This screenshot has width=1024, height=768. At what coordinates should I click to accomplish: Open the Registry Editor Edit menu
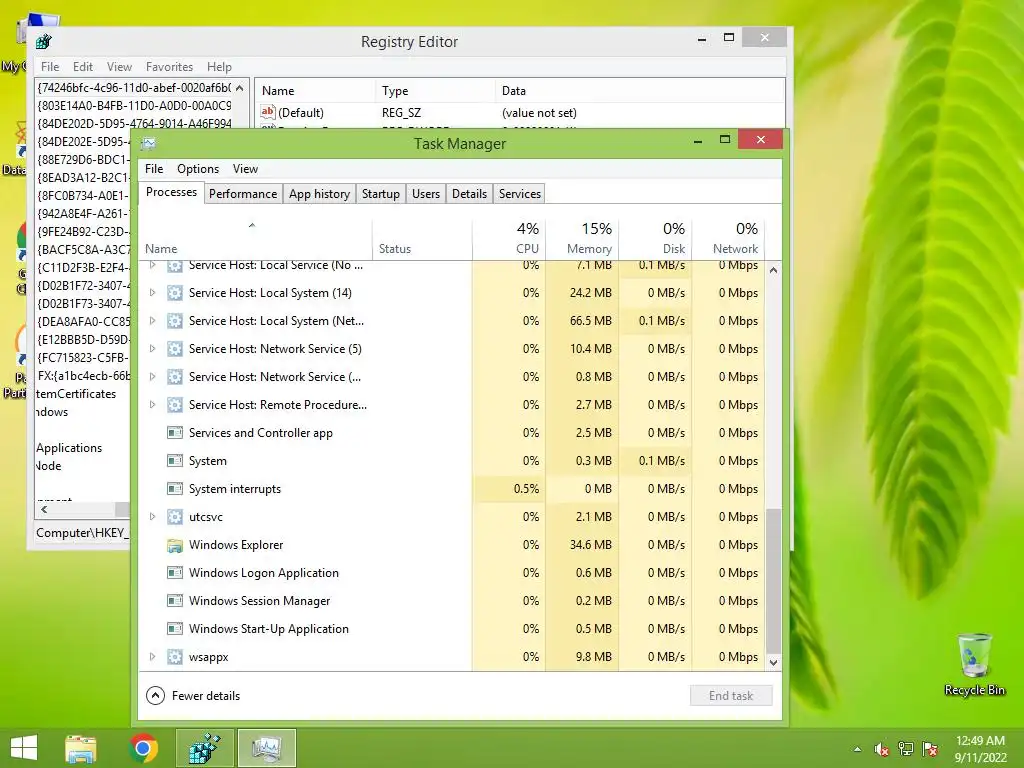coord(83,67)
